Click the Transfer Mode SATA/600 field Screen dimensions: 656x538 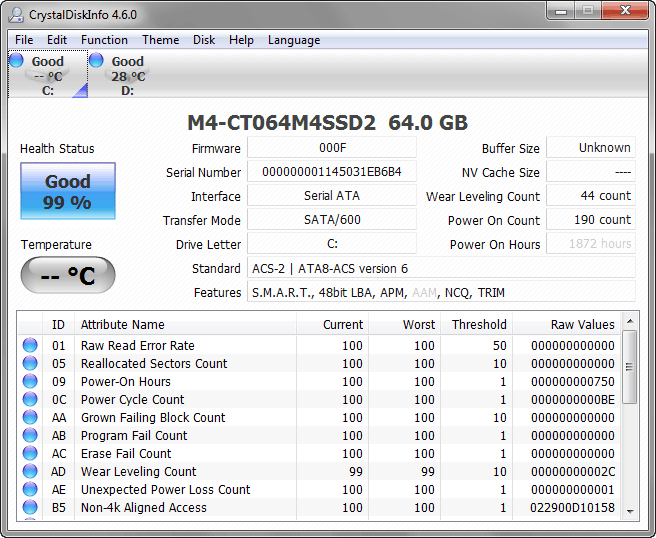point(332,220)
